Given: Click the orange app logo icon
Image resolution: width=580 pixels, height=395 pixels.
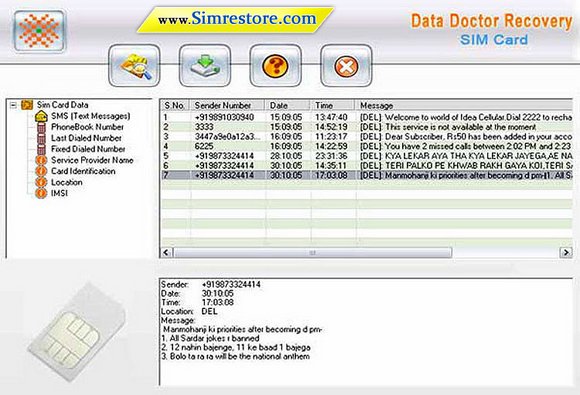Looking at the screenshot, I should pyautogui.click(x=39, y=31).
